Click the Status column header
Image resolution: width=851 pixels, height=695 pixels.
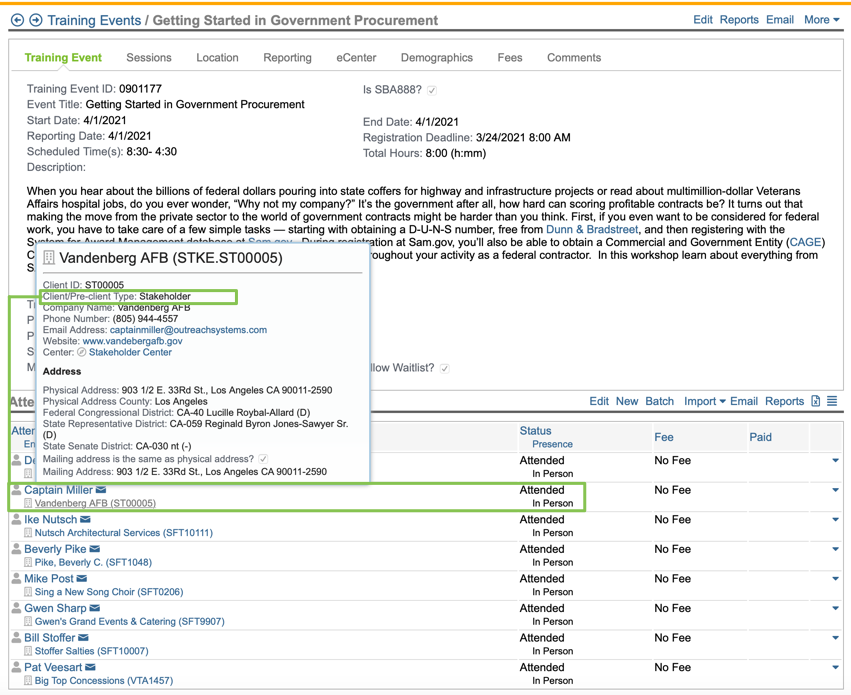[535, 431]
